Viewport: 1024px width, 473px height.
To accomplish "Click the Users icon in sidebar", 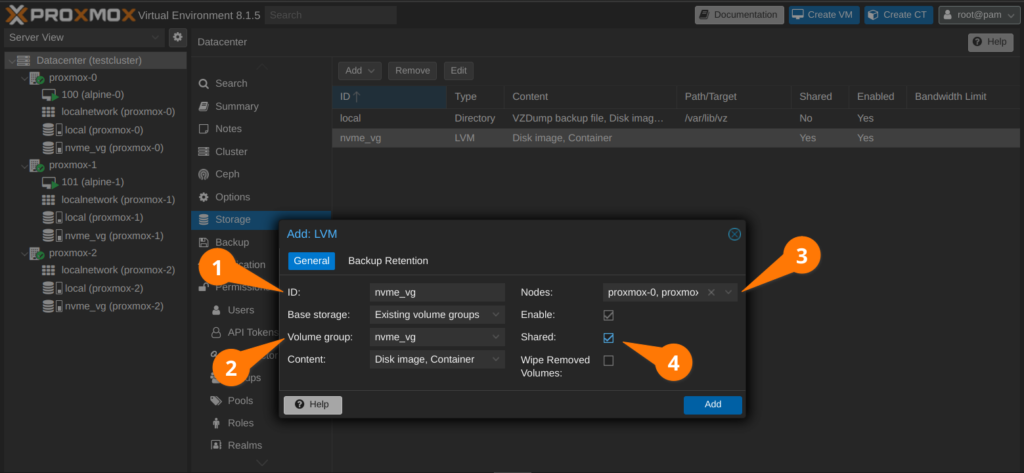I will (216, 310).
